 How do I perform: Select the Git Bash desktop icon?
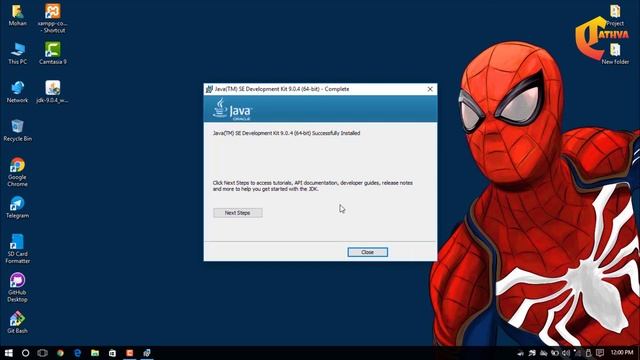click(18, 322)
